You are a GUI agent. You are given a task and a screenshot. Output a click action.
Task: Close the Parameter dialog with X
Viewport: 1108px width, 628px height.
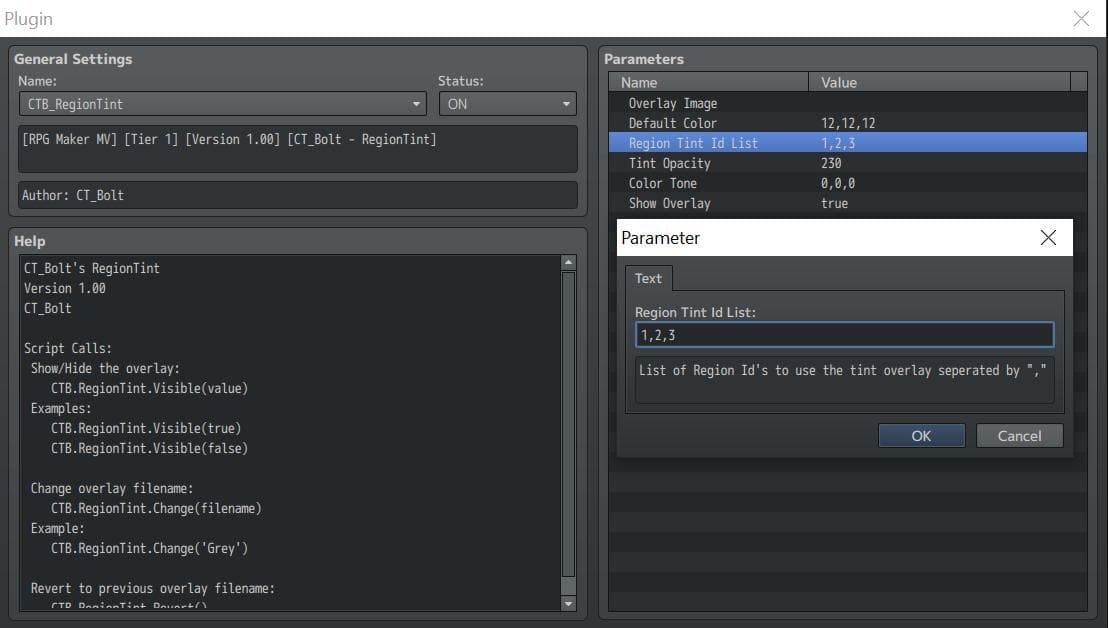pos(1049,238)
